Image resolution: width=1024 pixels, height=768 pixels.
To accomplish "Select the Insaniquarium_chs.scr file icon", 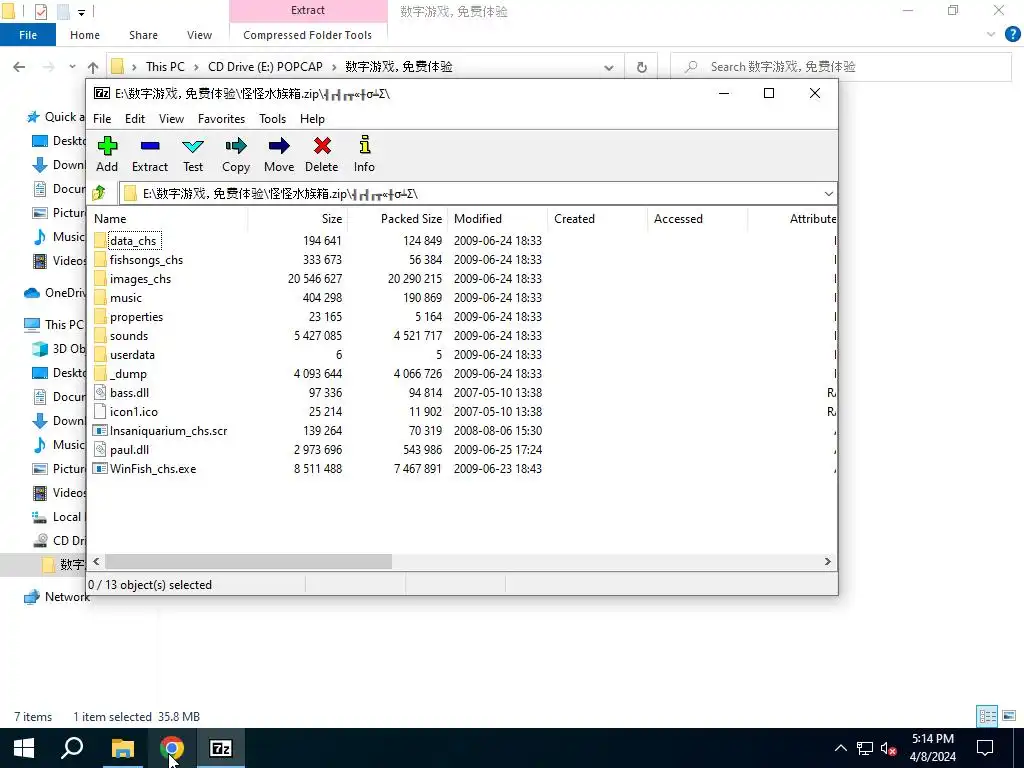I will point(100,430).
